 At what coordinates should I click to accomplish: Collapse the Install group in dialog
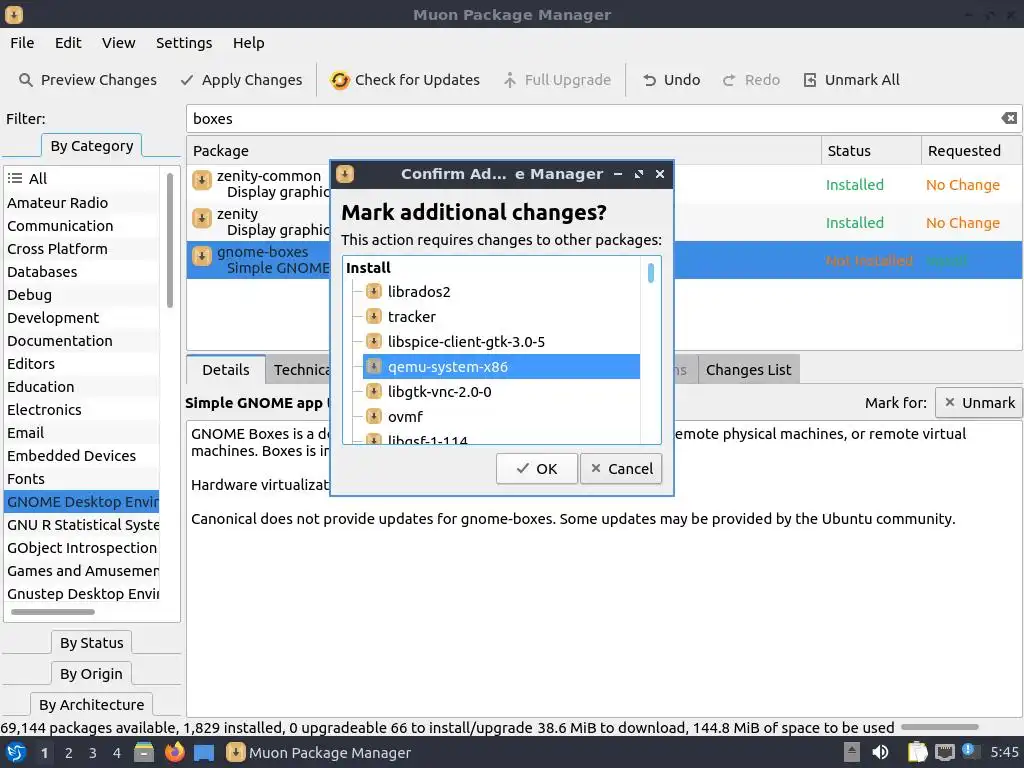coord(368,268)
